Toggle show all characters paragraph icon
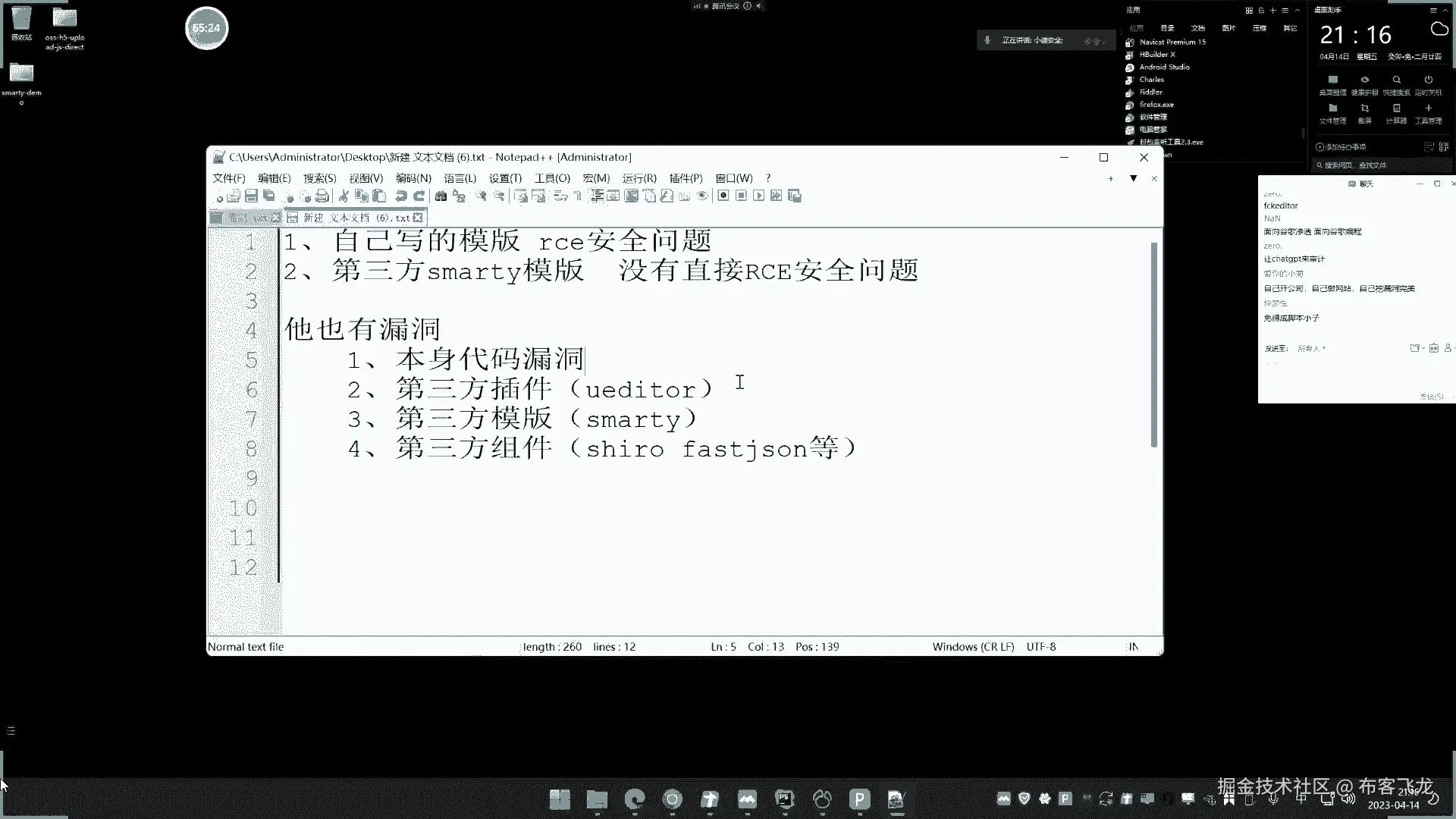Image resolution: width=1456 pixels, height=819 pixels. (578, 196)
